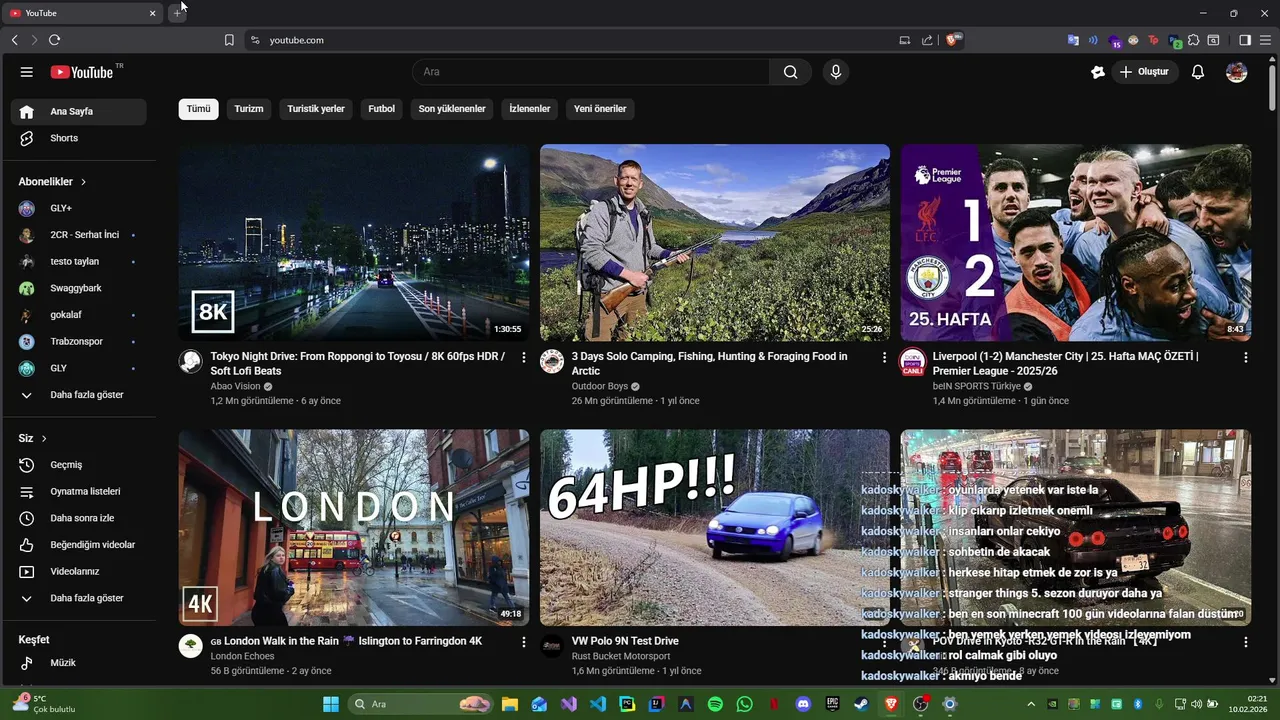Open options menu for London Walk video
The width and height of the screenshot is (1280, 720).
523,642
